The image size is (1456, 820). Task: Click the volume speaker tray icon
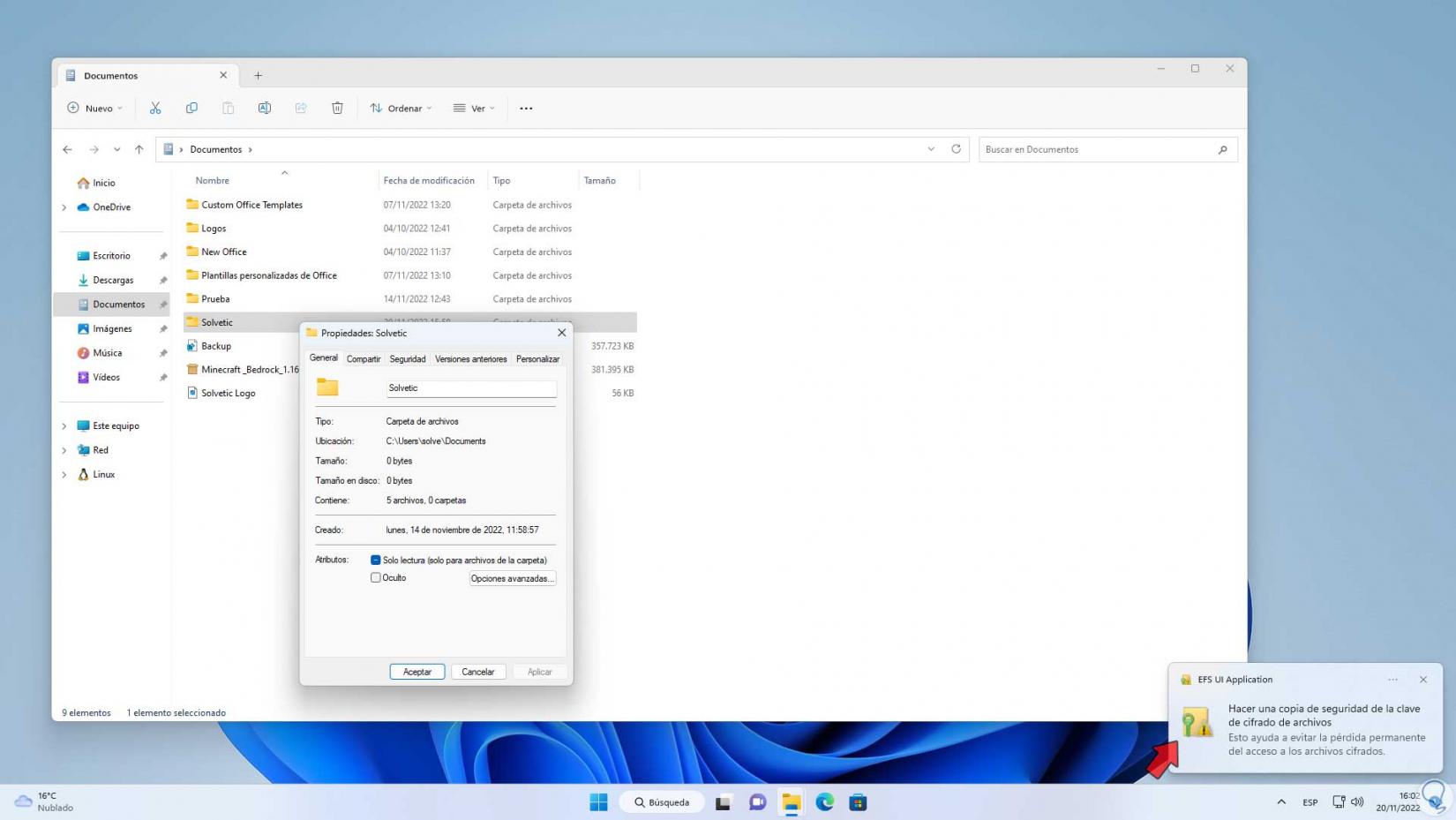(x=1357, y=801)
